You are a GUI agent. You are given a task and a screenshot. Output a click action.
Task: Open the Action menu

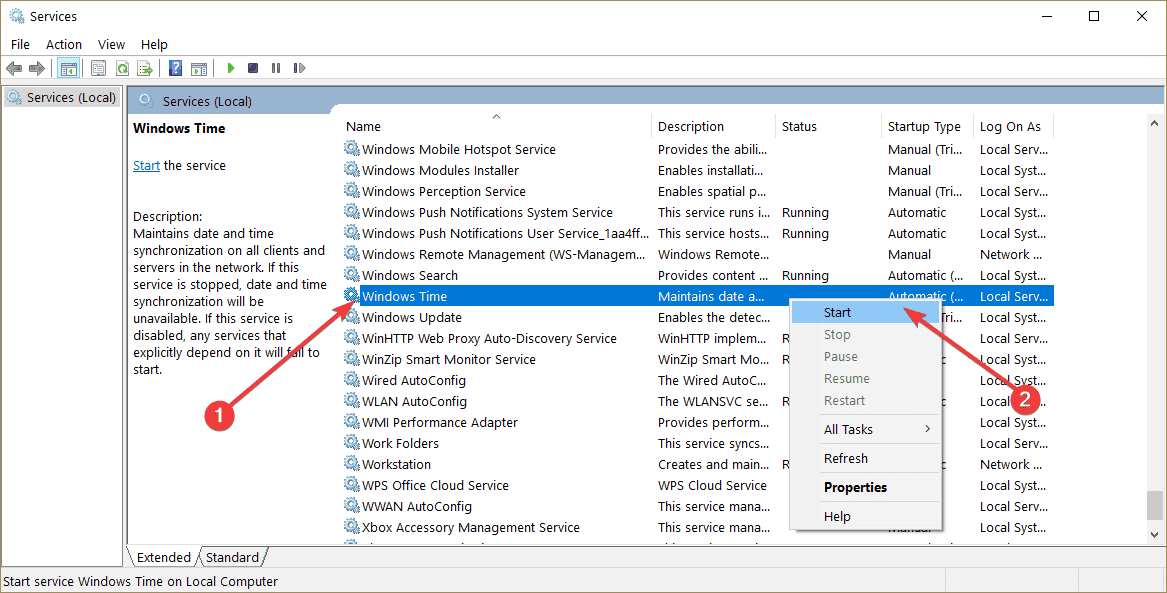(x=64, y=45)
